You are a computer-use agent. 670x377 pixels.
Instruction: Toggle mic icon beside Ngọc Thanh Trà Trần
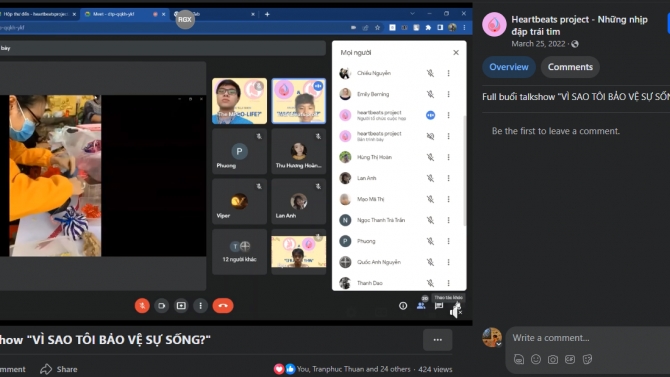430,220
